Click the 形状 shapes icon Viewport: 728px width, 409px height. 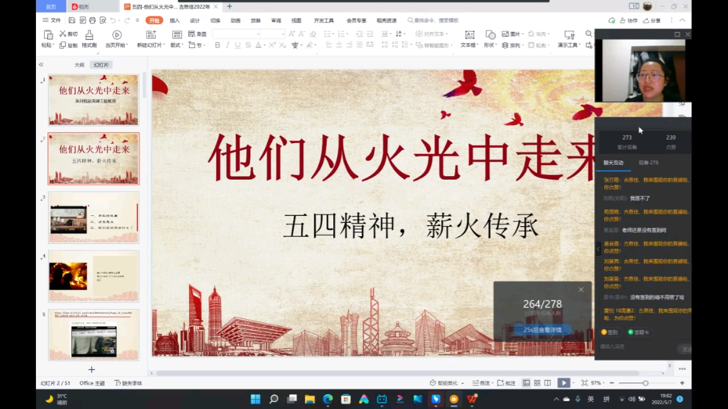coord(489,35)
